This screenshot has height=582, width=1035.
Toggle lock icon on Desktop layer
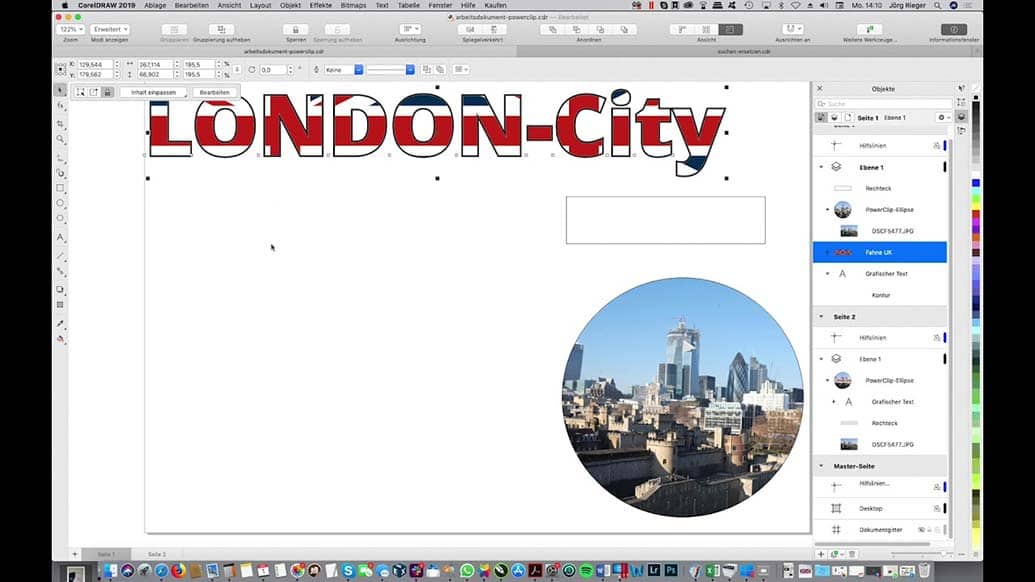[x=936, y=509]
